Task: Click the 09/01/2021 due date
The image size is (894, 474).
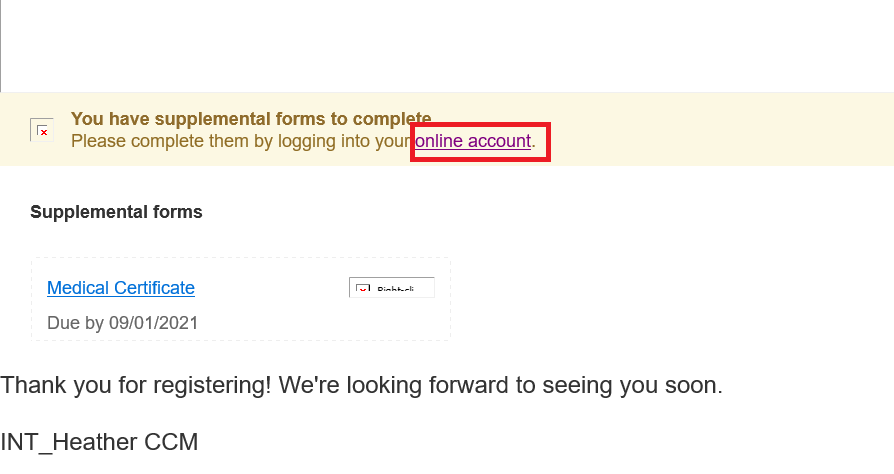Action: [x=154, y=323]
